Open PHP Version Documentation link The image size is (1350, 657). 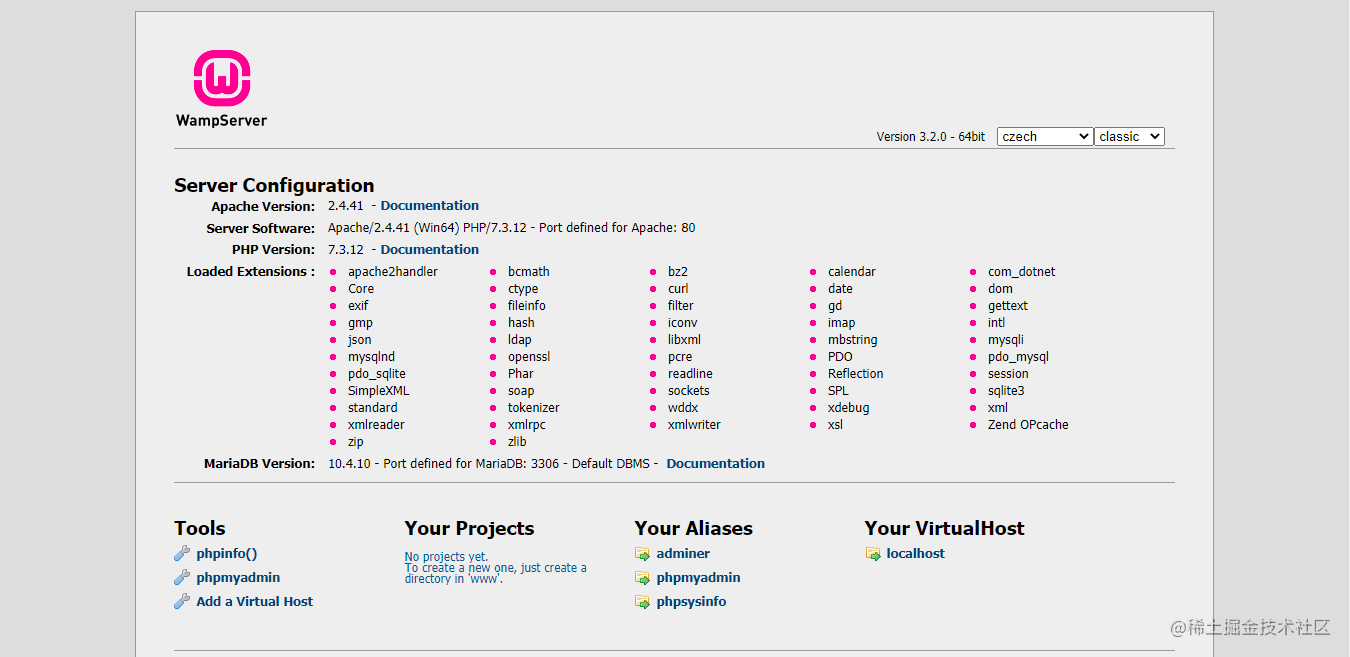tap(429, 250)
